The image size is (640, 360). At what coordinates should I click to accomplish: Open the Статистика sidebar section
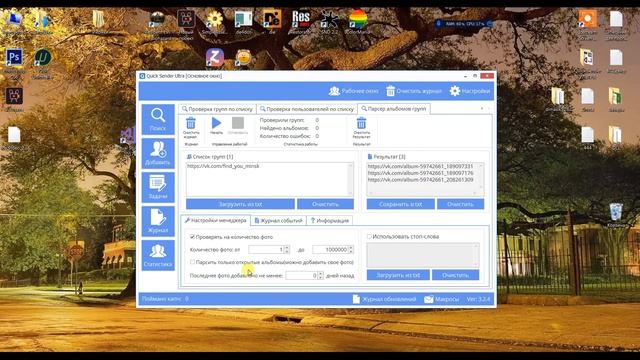pos(158,255)
